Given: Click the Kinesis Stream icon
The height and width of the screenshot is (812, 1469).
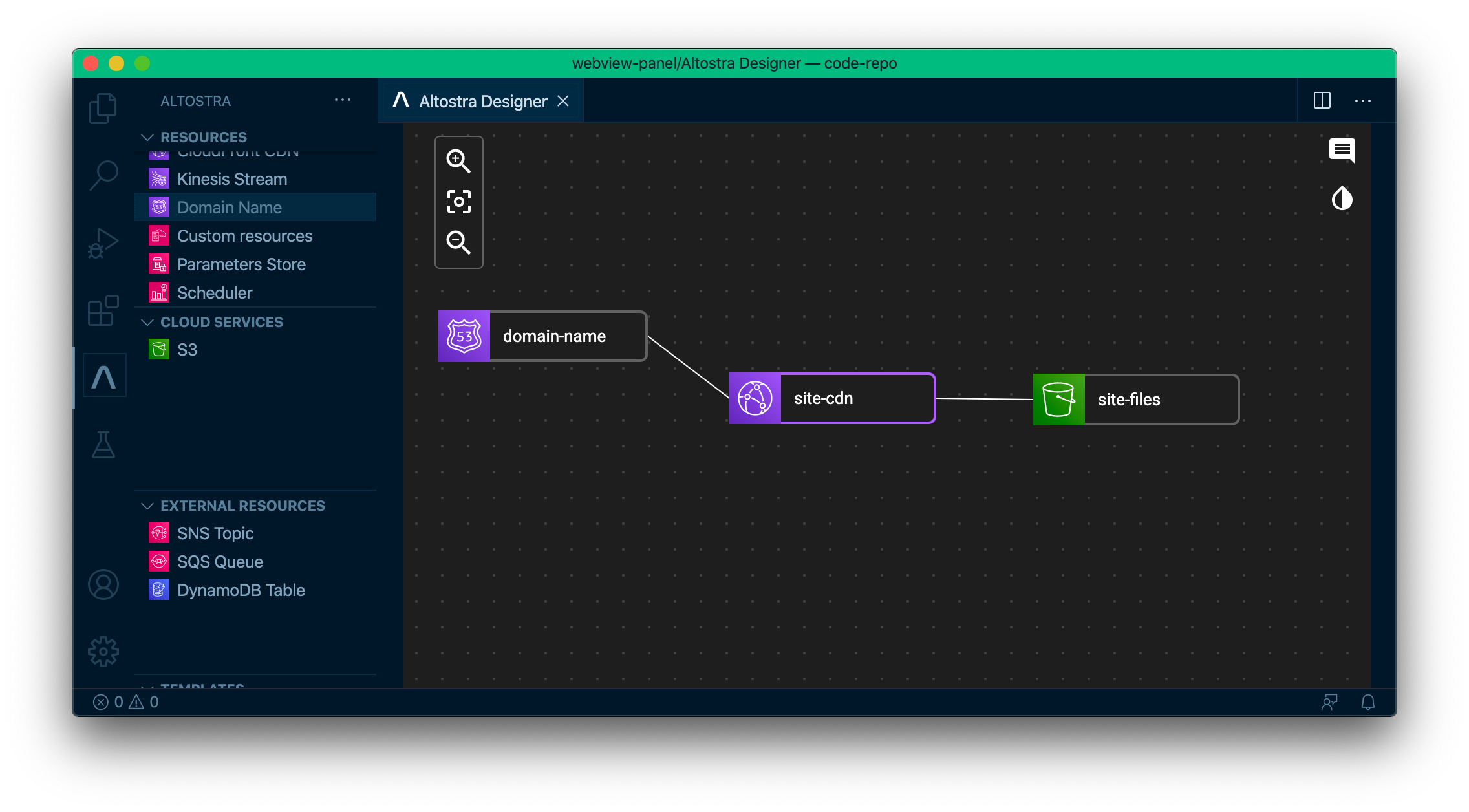Looking at the screenshot, I should click(159, 178).
